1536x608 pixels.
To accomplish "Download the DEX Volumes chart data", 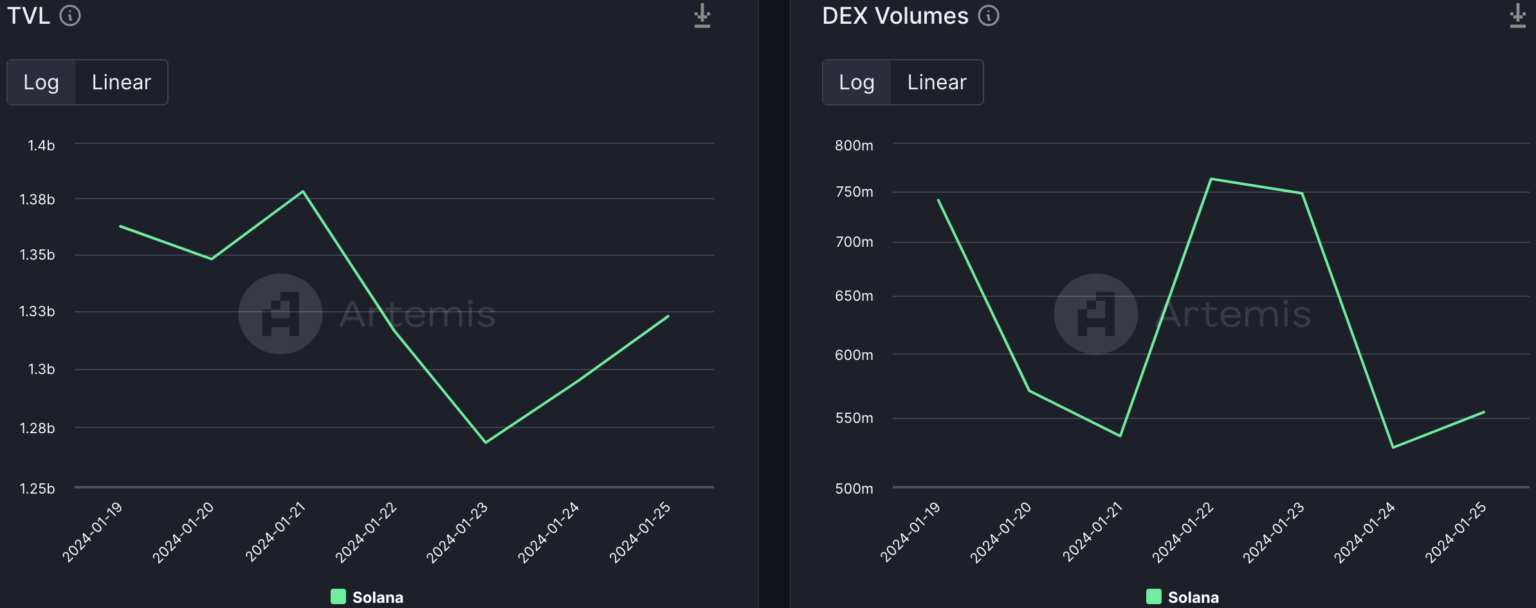I will click(1518, 16).
